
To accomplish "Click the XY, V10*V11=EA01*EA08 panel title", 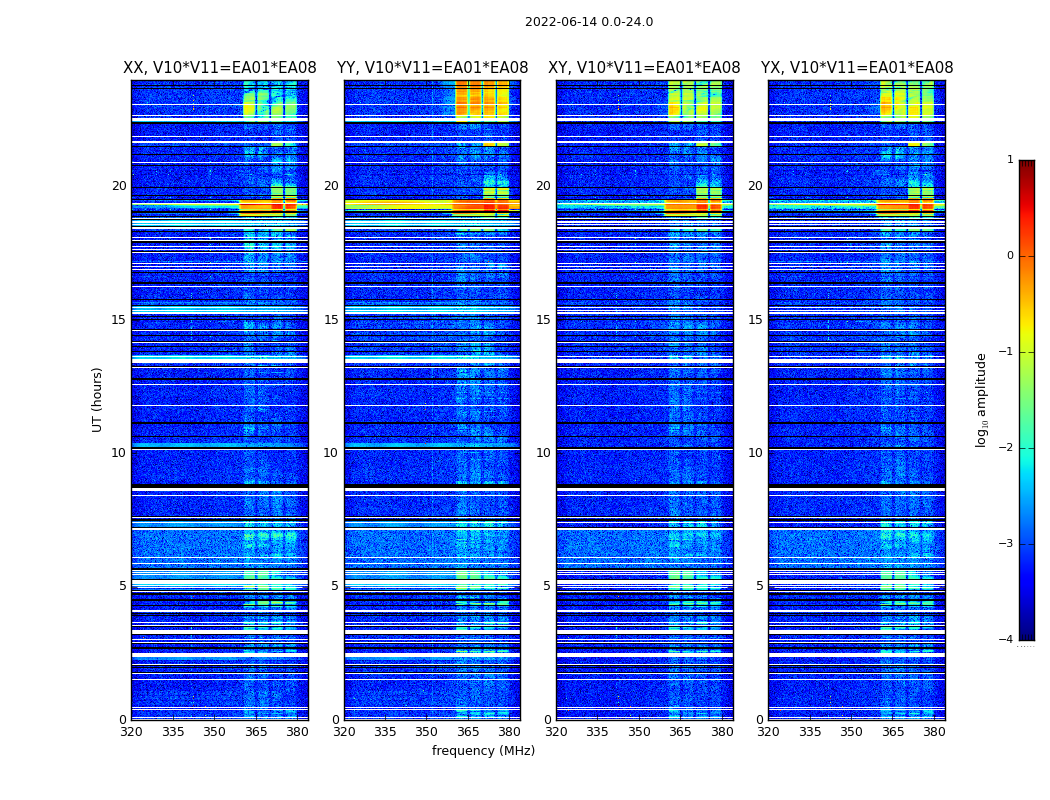I will pos(644,68).
